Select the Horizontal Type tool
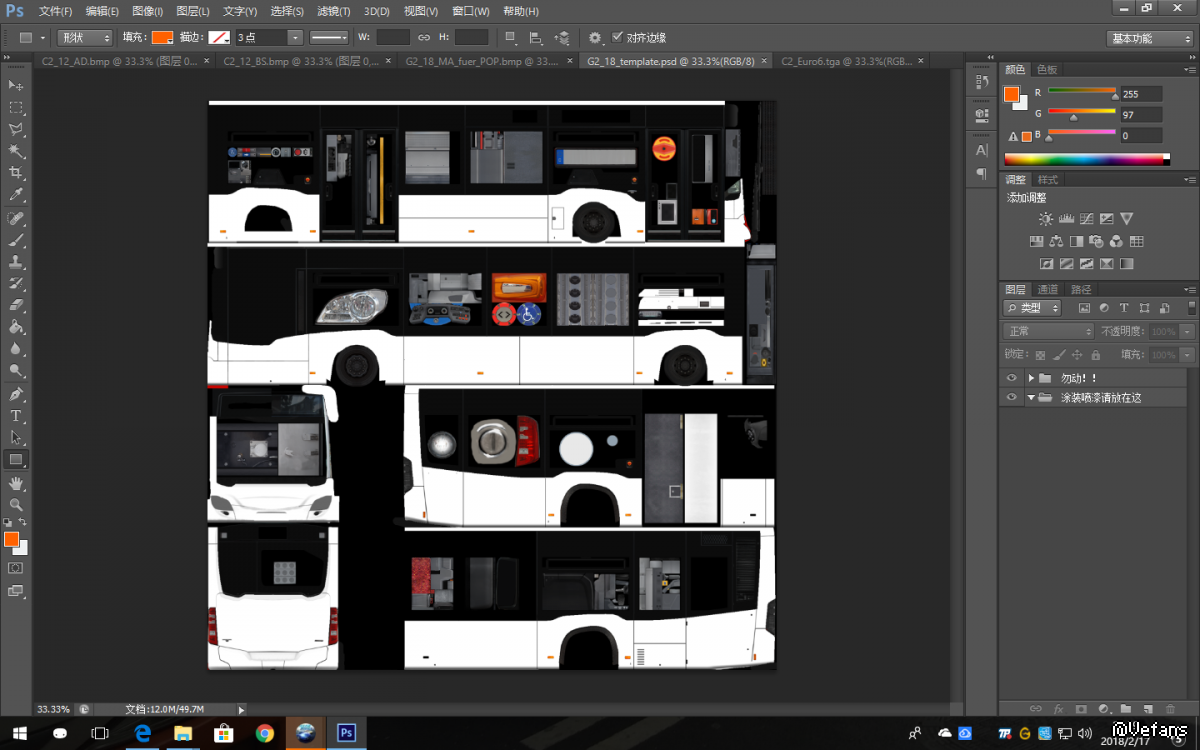 click(16, 415)
